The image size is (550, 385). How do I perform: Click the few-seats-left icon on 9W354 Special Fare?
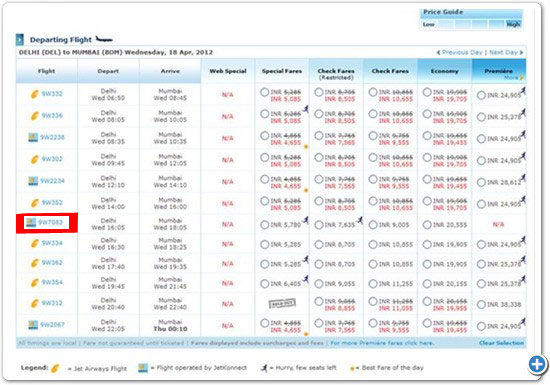pyautogui.click(x=306, y=279)
